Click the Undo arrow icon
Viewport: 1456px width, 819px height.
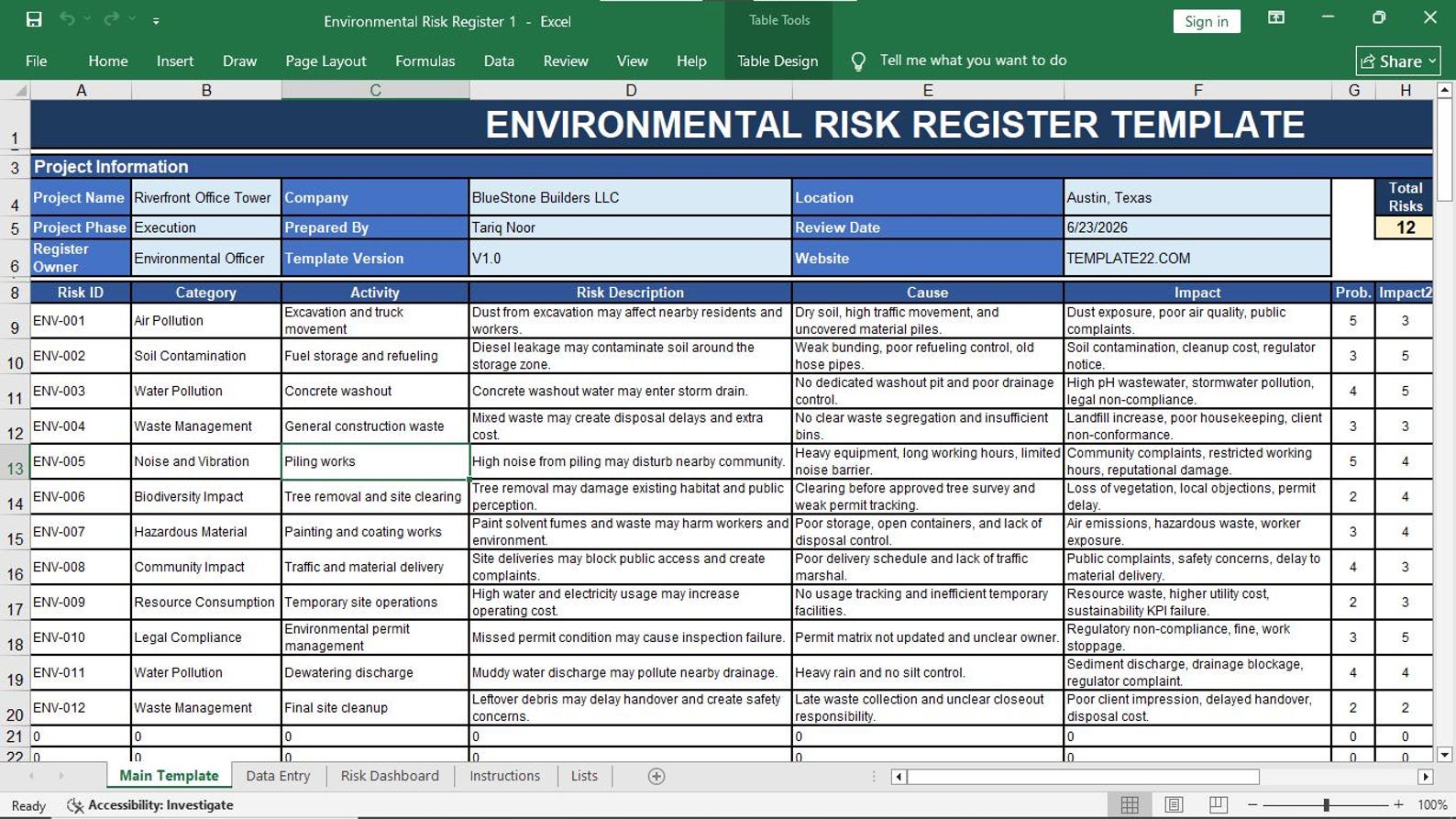pyautogui.click(x=67, y=19)
